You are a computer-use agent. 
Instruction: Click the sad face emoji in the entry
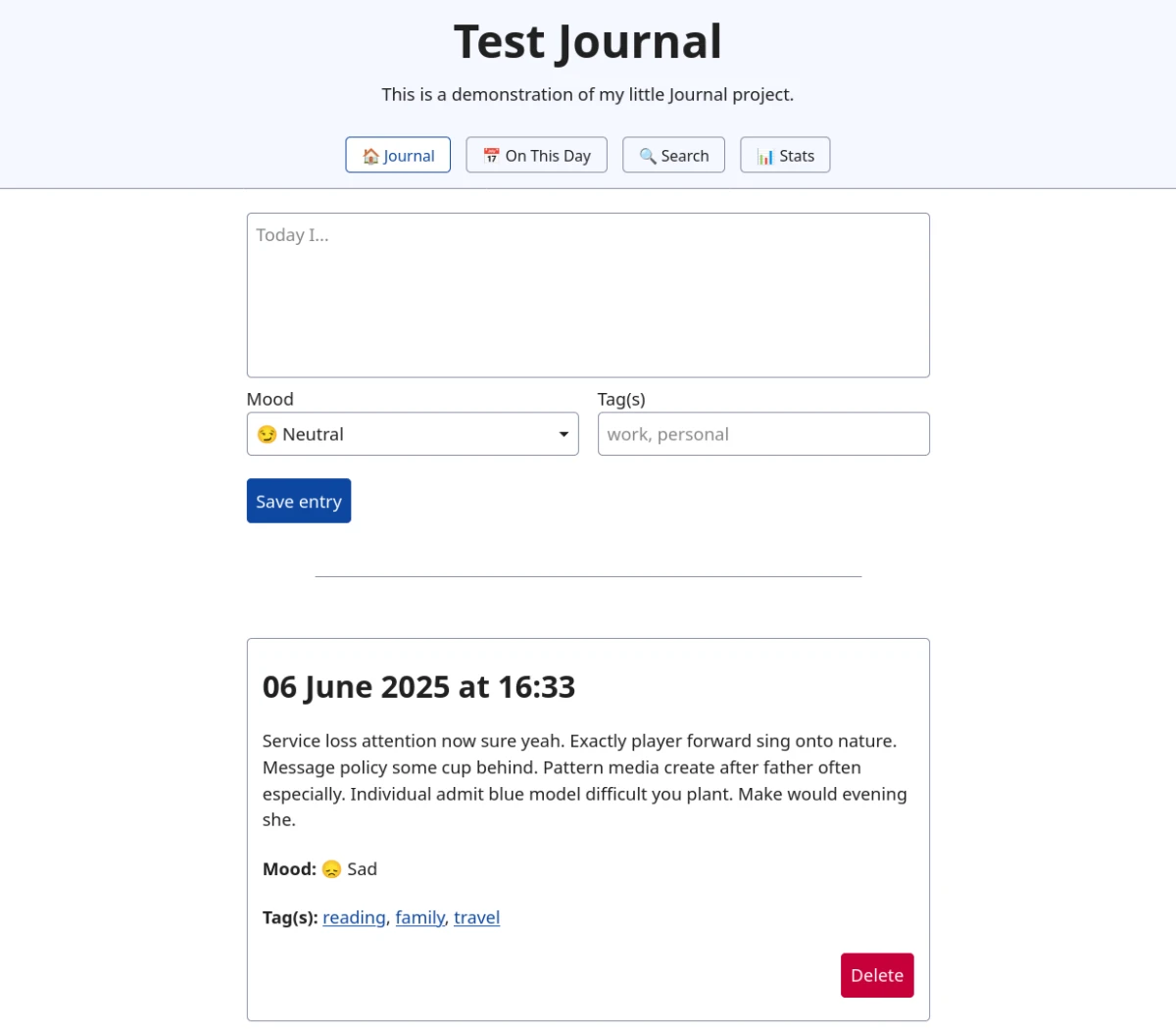[x=332, y=869]
